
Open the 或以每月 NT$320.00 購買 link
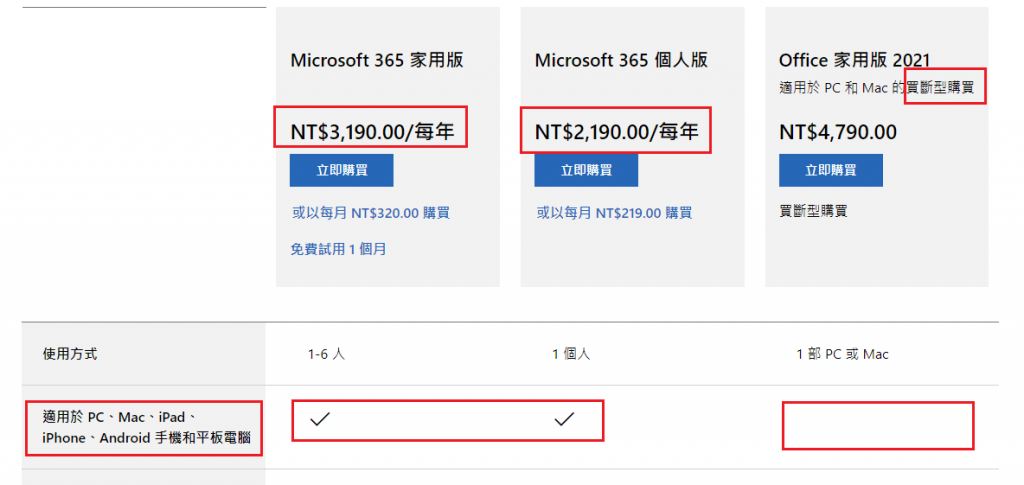370,213
